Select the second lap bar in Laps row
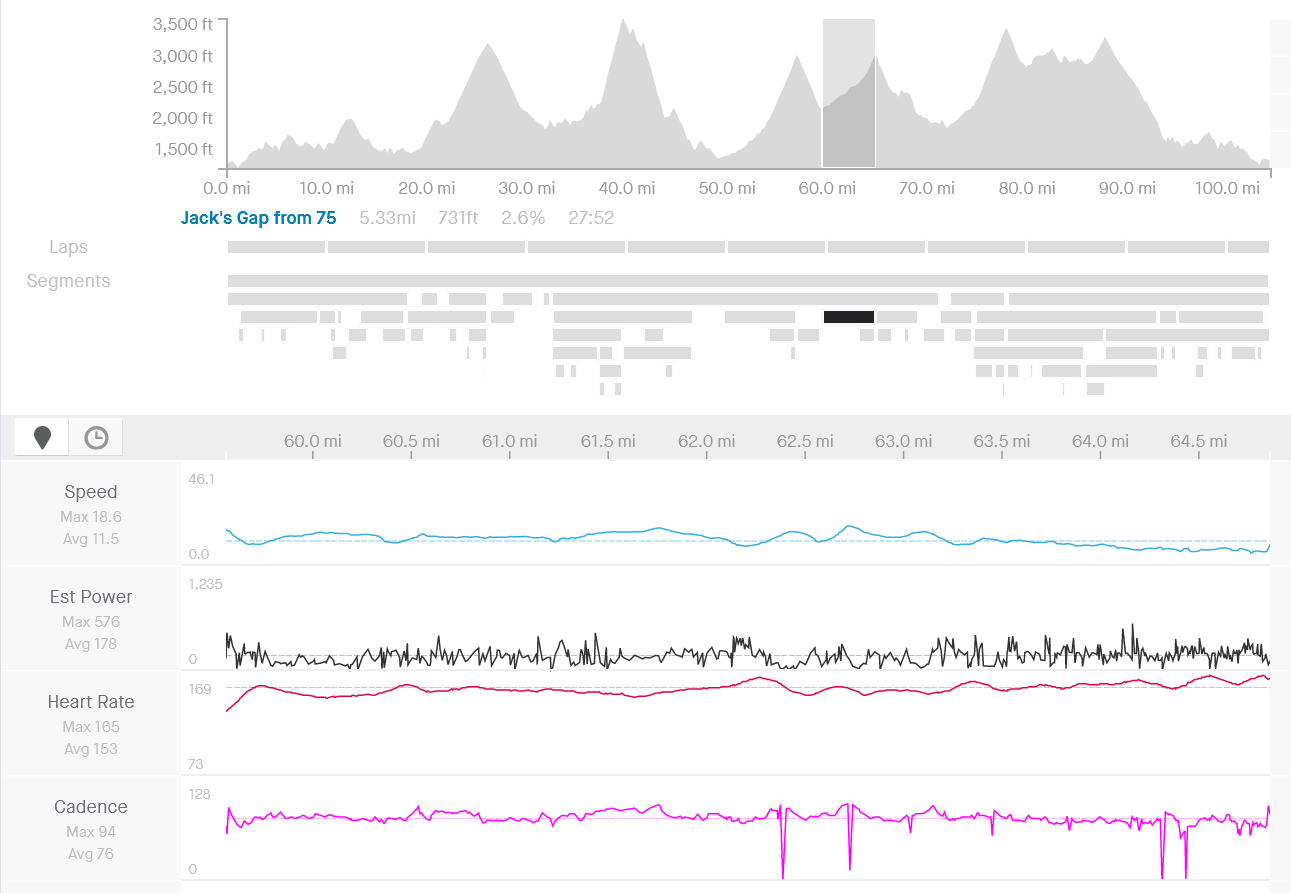1291x893 pixels. coord(376,247)
